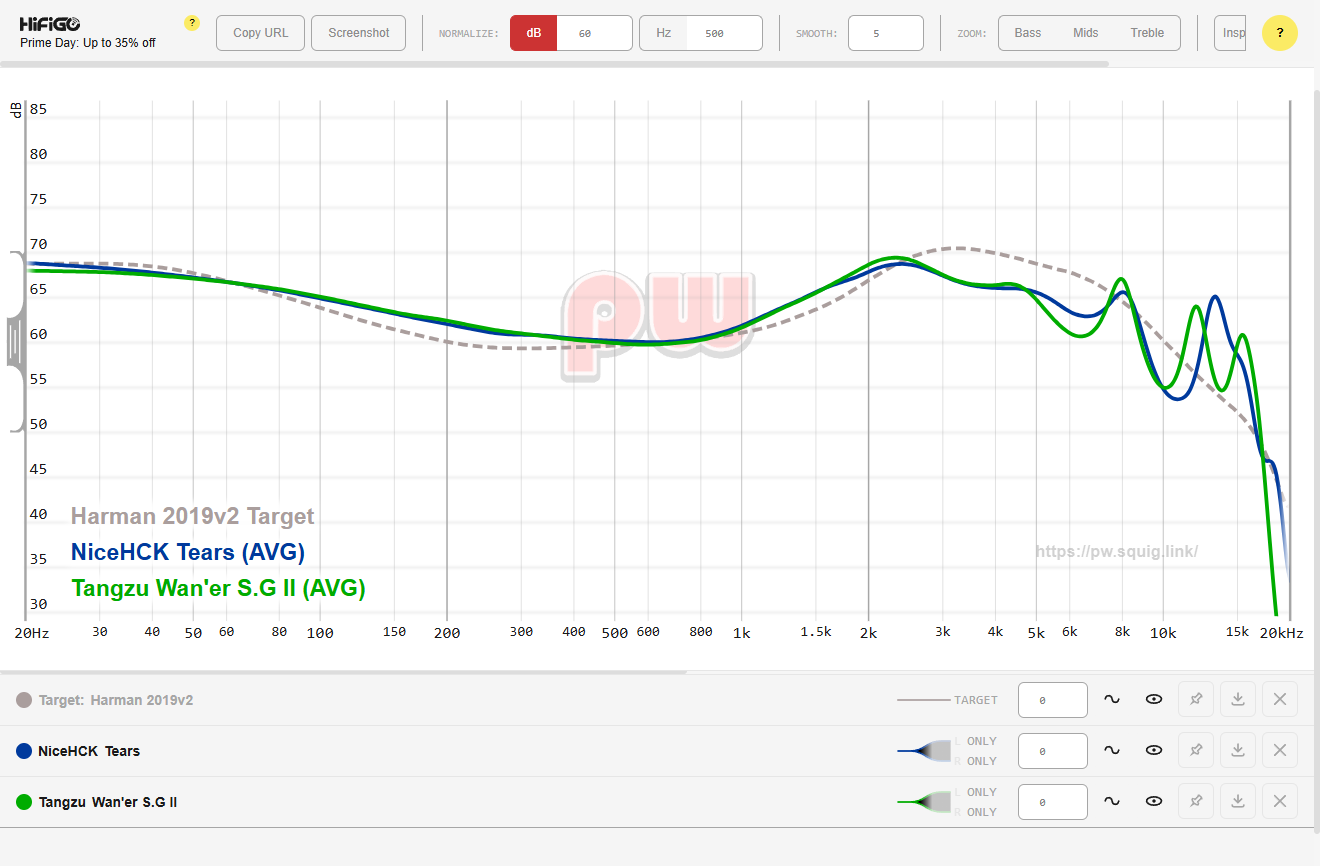
Task: Zoom graph to Bass range
Action: coord(1028,33)
